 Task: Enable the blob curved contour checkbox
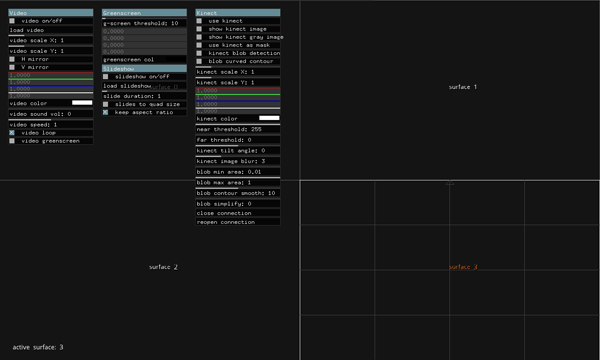199,61
